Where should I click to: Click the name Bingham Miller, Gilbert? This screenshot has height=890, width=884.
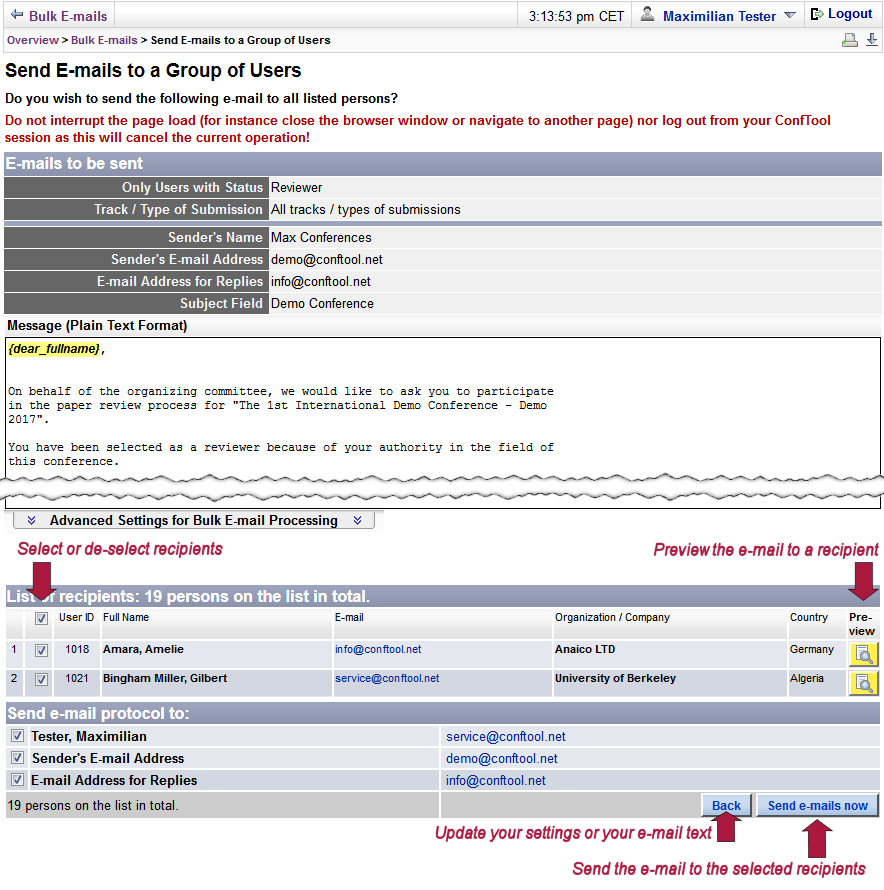165,678
